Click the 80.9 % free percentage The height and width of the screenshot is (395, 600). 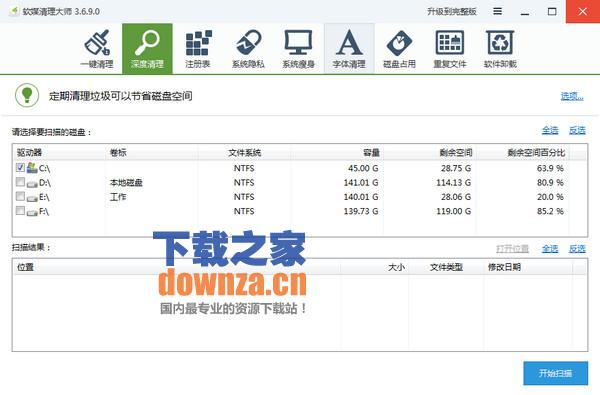(x=550, y=183)
